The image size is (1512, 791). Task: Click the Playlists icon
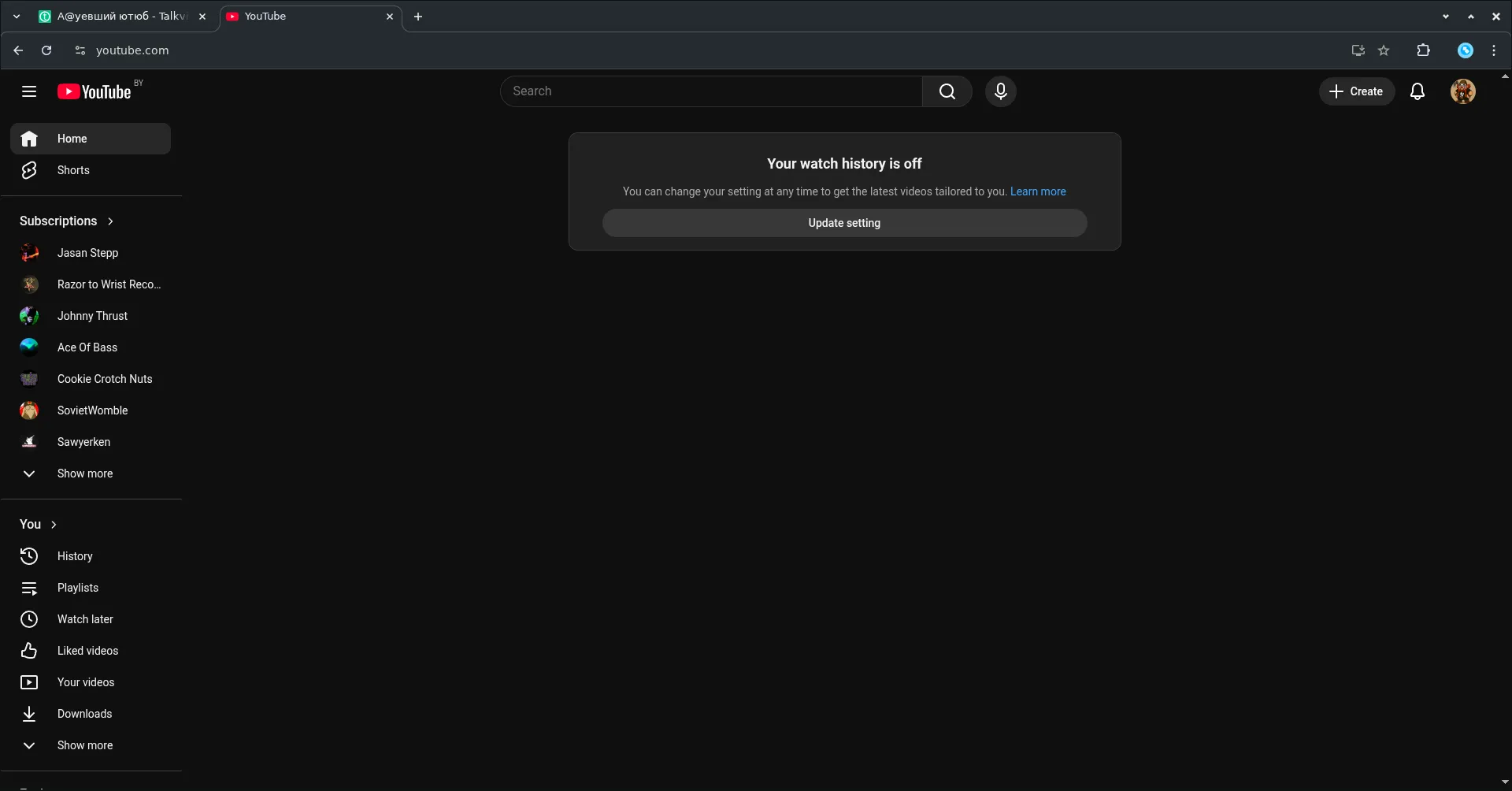tap(29, 588)
